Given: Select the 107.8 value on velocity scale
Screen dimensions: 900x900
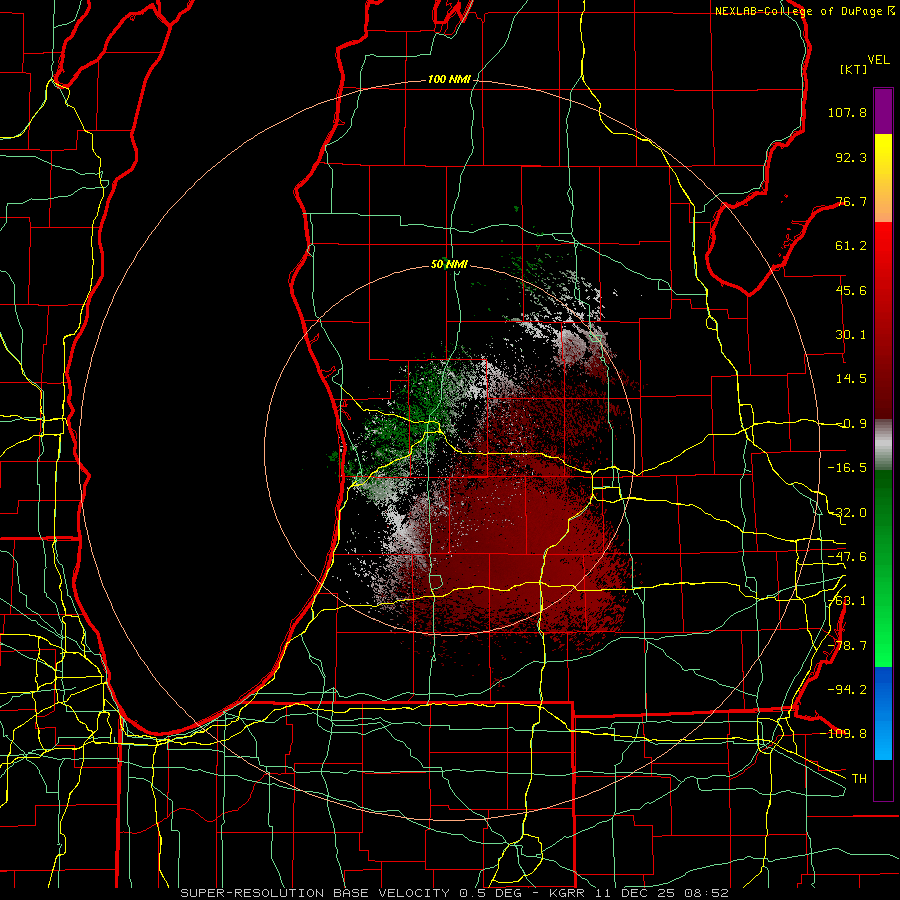Looking at the screenshot, I should click(847, 112).
